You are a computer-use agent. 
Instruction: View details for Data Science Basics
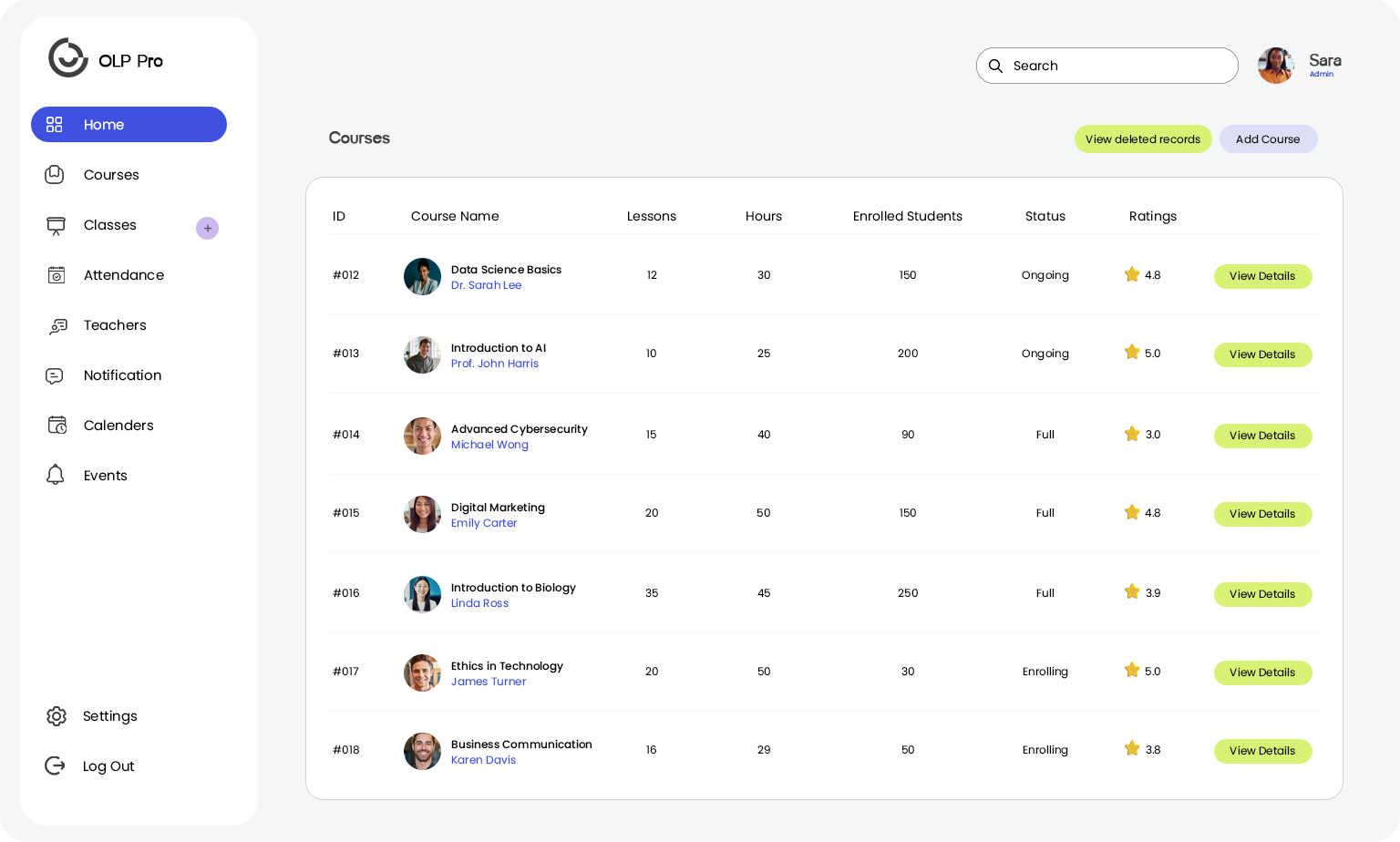pyautogui.click(x=1261, y=276)
